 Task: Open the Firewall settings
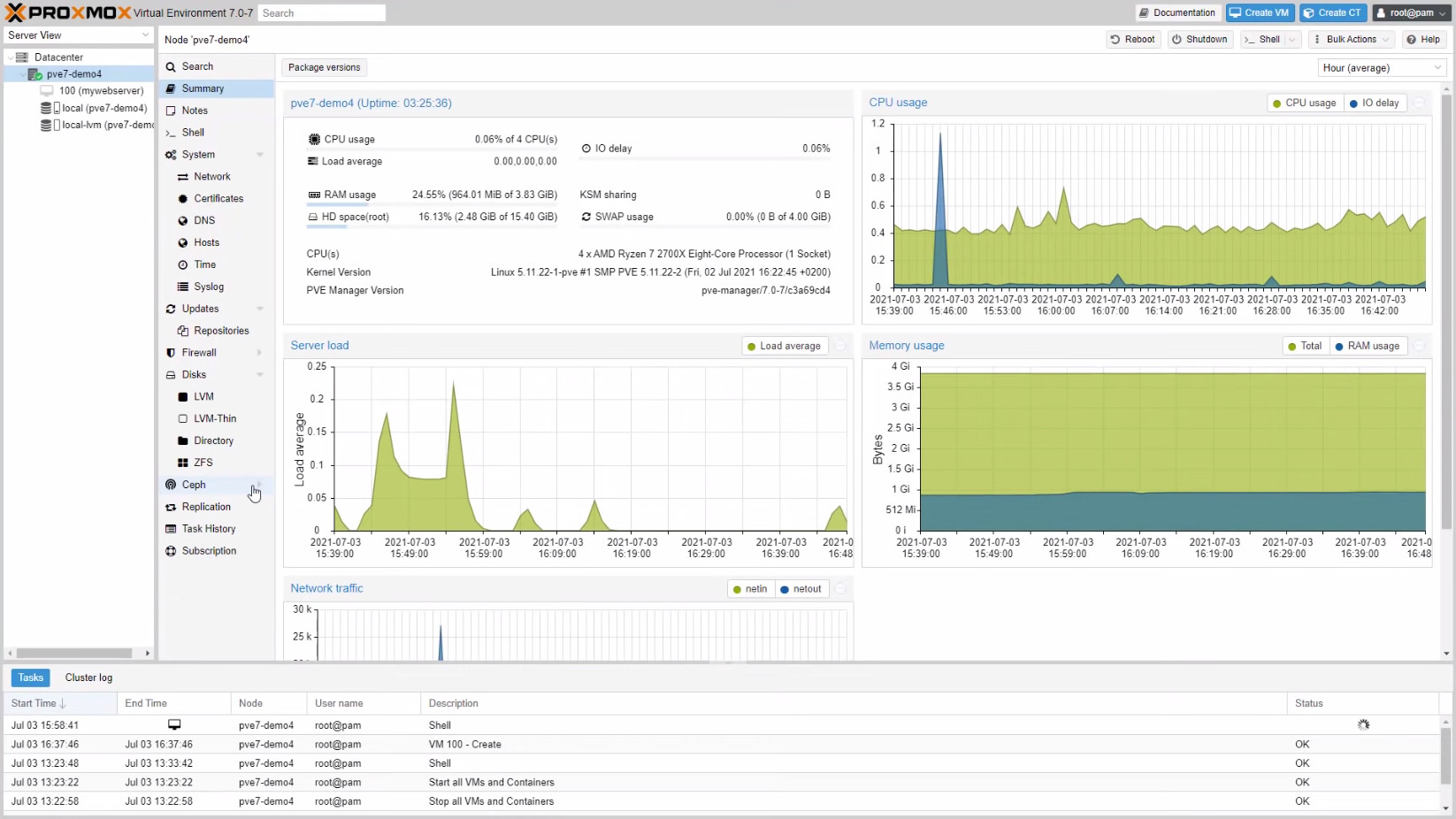[199, 353]
